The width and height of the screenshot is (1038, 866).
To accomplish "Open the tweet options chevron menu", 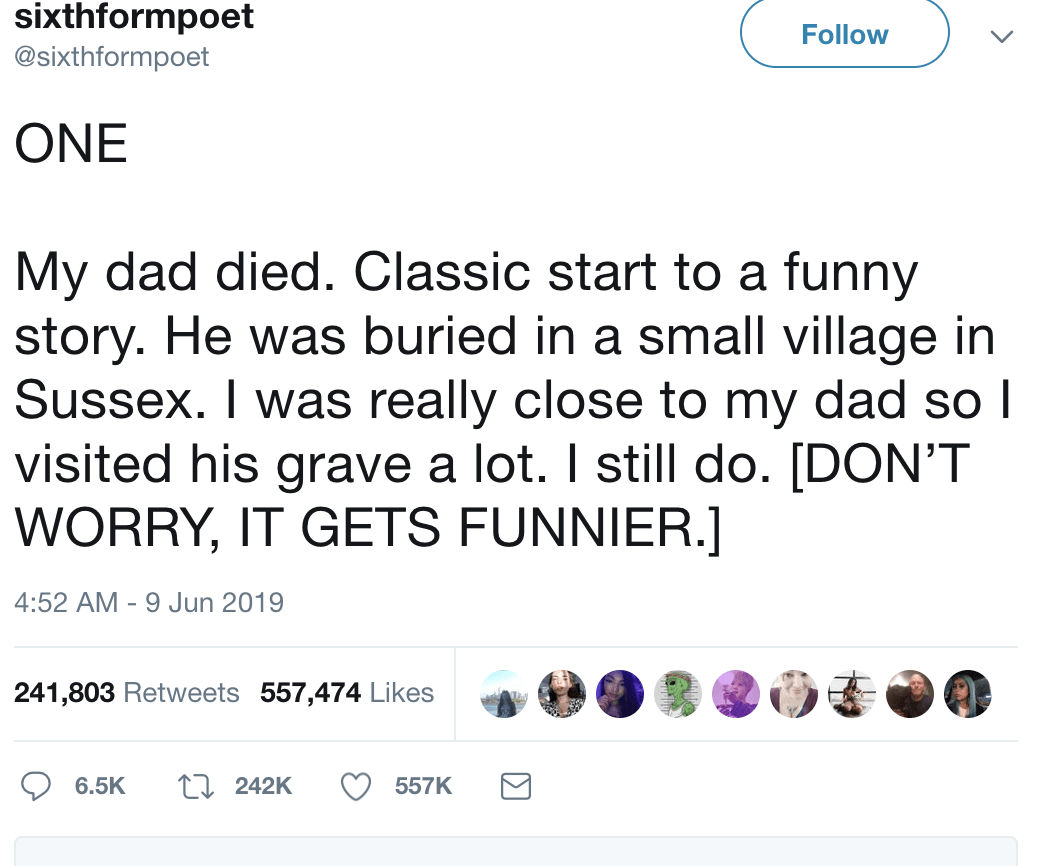I will pos(1002,36).
